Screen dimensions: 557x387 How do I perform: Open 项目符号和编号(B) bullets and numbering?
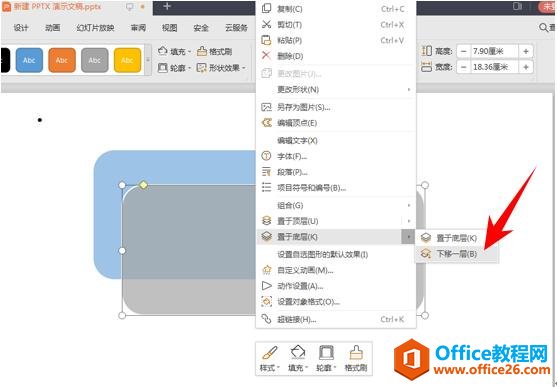(x=336, y=188)
